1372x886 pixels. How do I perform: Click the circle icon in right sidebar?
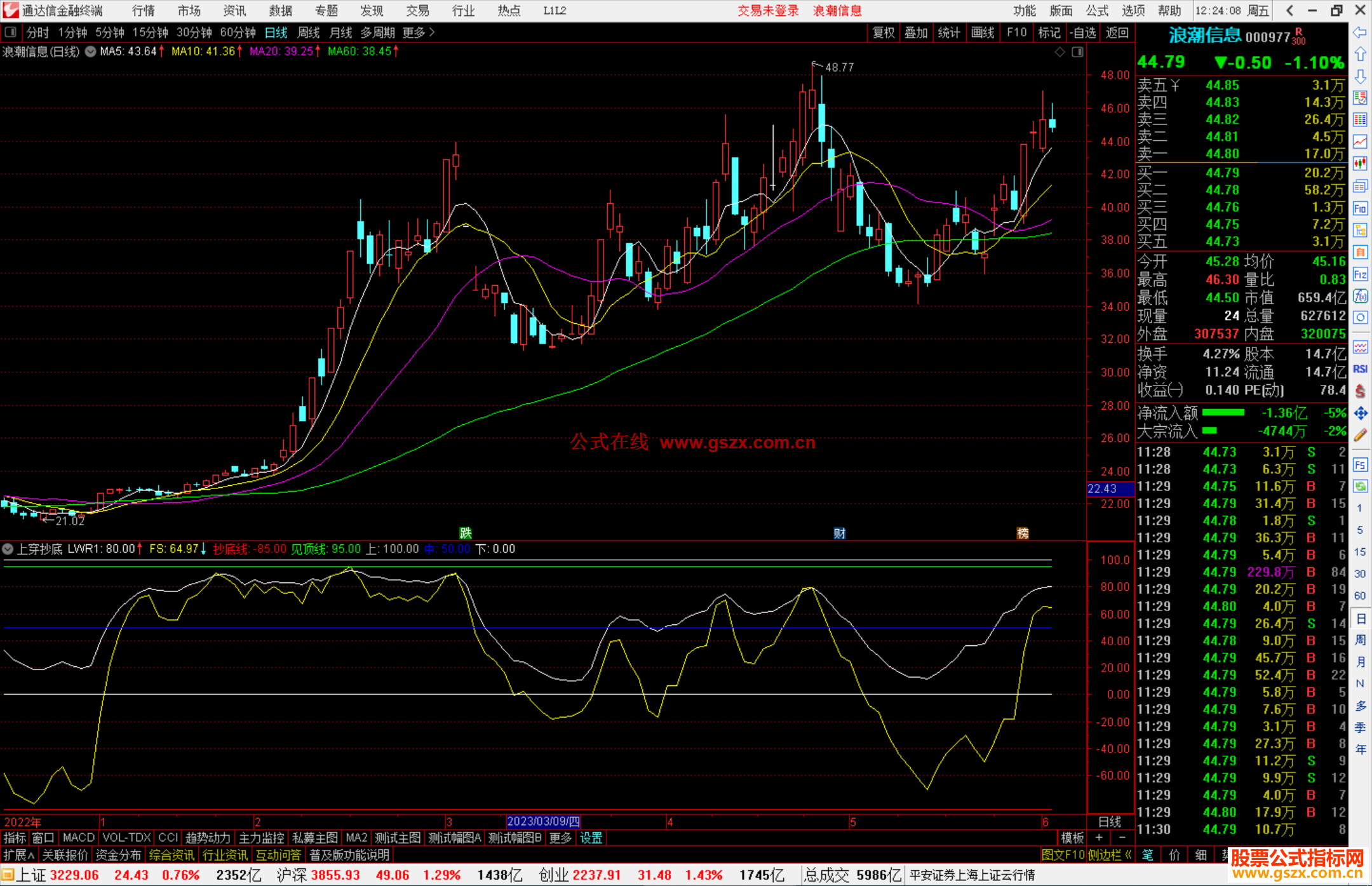pyautogui.click(x=1360, y=318)
